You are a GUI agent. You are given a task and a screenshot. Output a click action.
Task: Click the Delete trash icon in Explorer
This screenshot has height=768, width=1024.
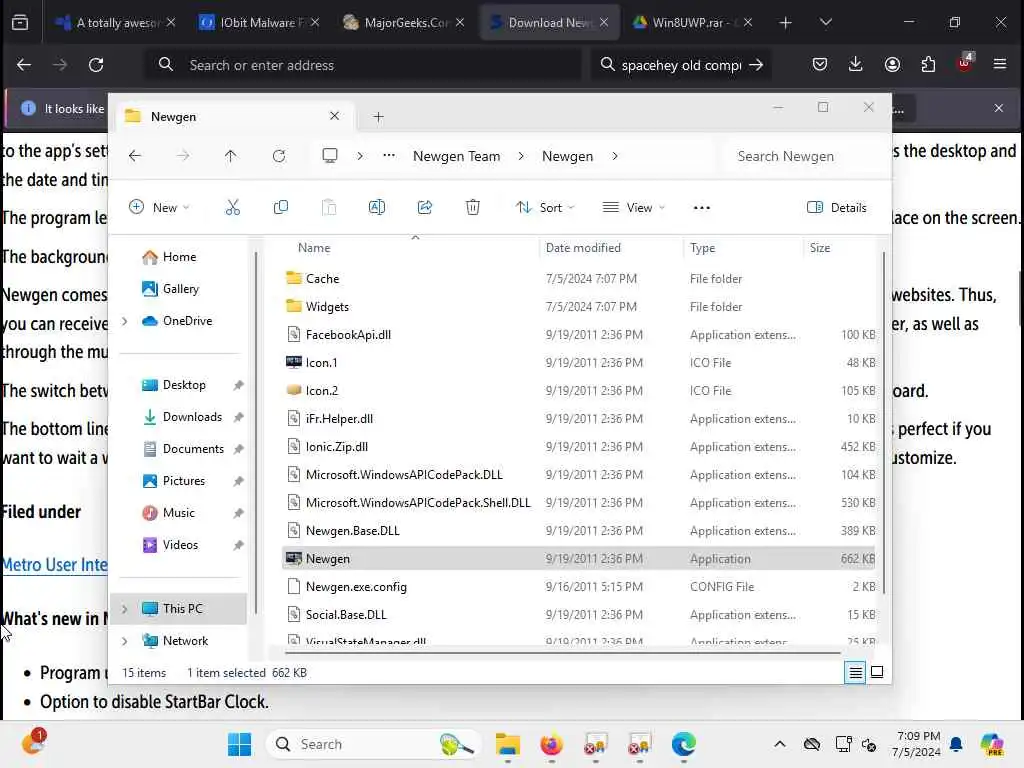click(473, 208)
